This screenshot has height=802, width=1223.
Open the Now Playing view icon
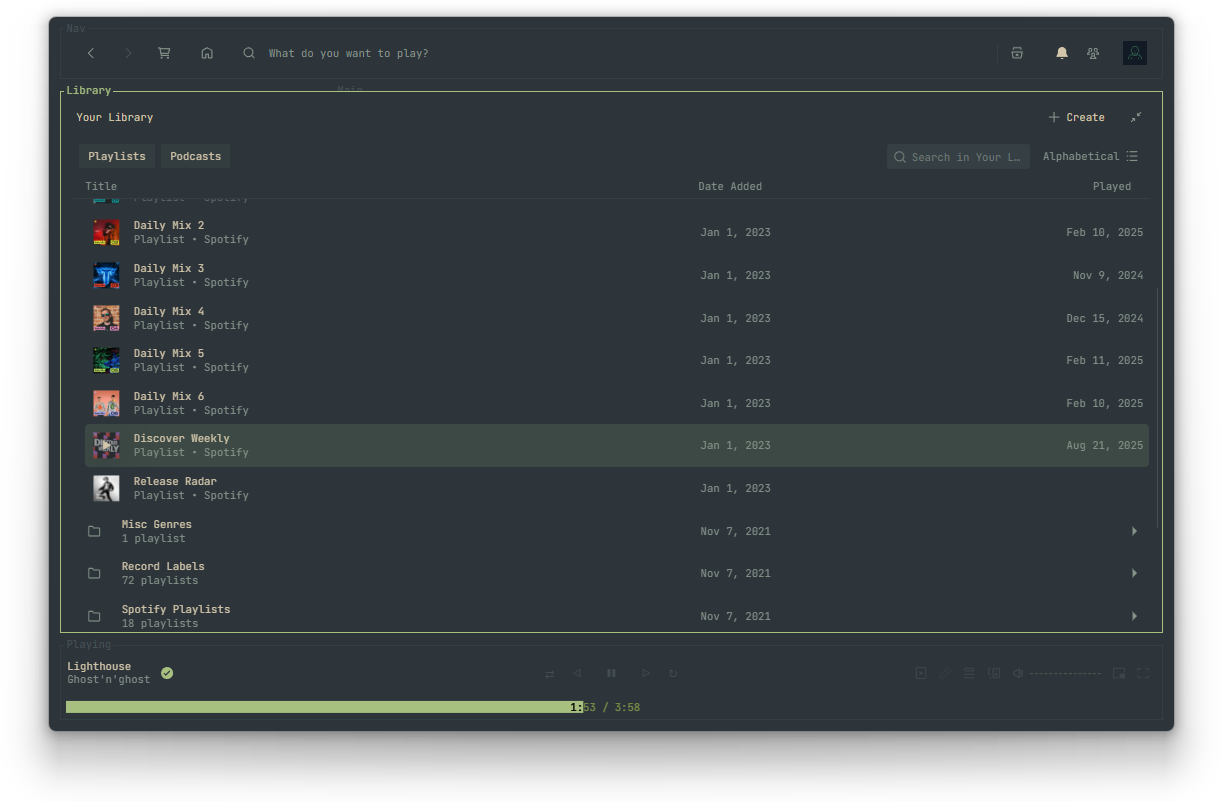pyautogui.click(x=921, y=673)
